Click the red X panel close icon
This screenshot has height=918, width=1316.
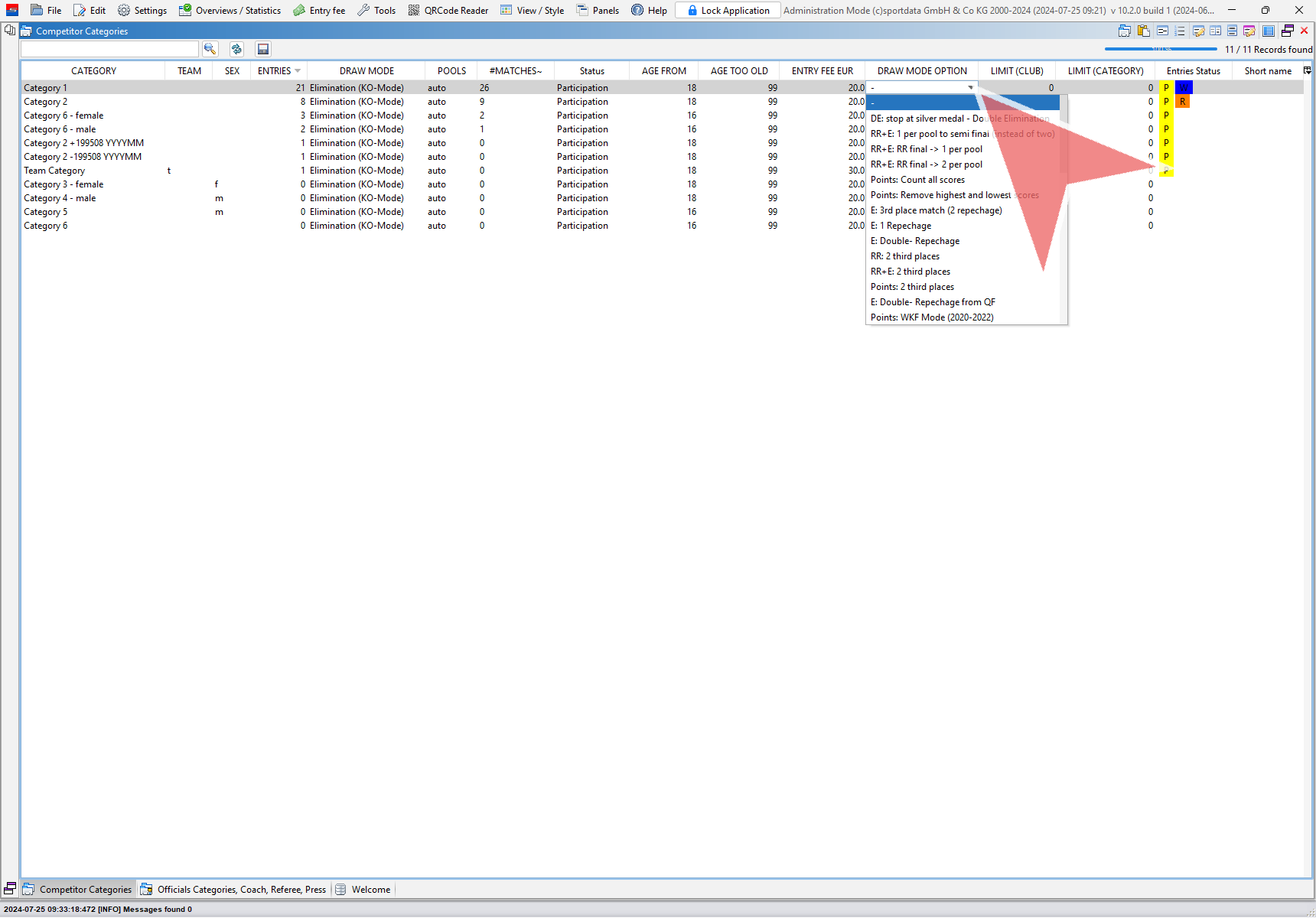[1305, 31]
